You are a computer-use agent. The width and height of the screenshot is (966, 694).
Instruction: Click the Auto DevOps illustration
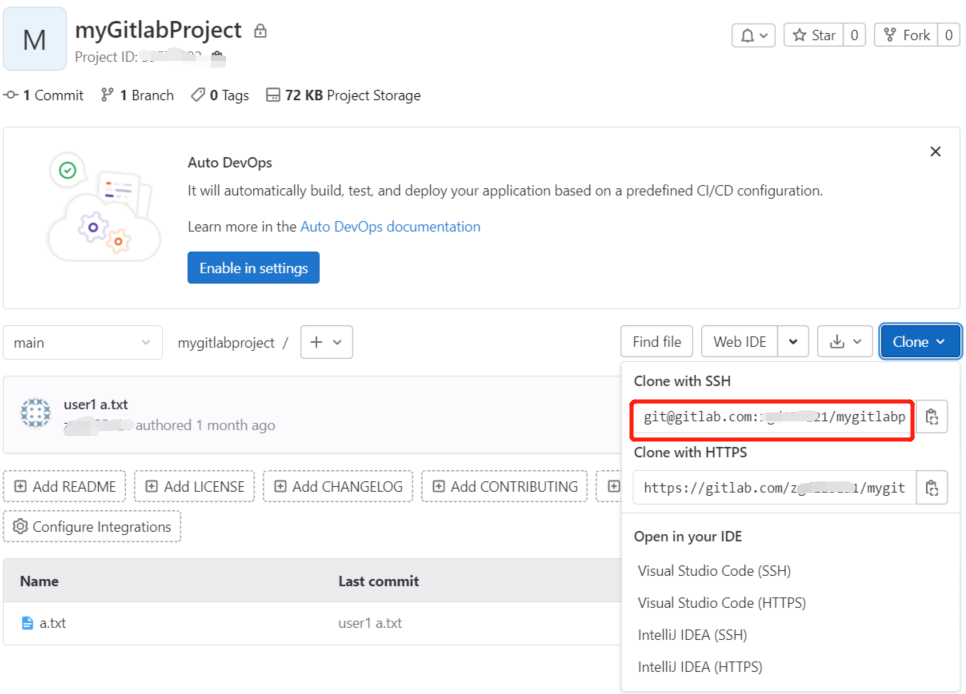(102, 207)
